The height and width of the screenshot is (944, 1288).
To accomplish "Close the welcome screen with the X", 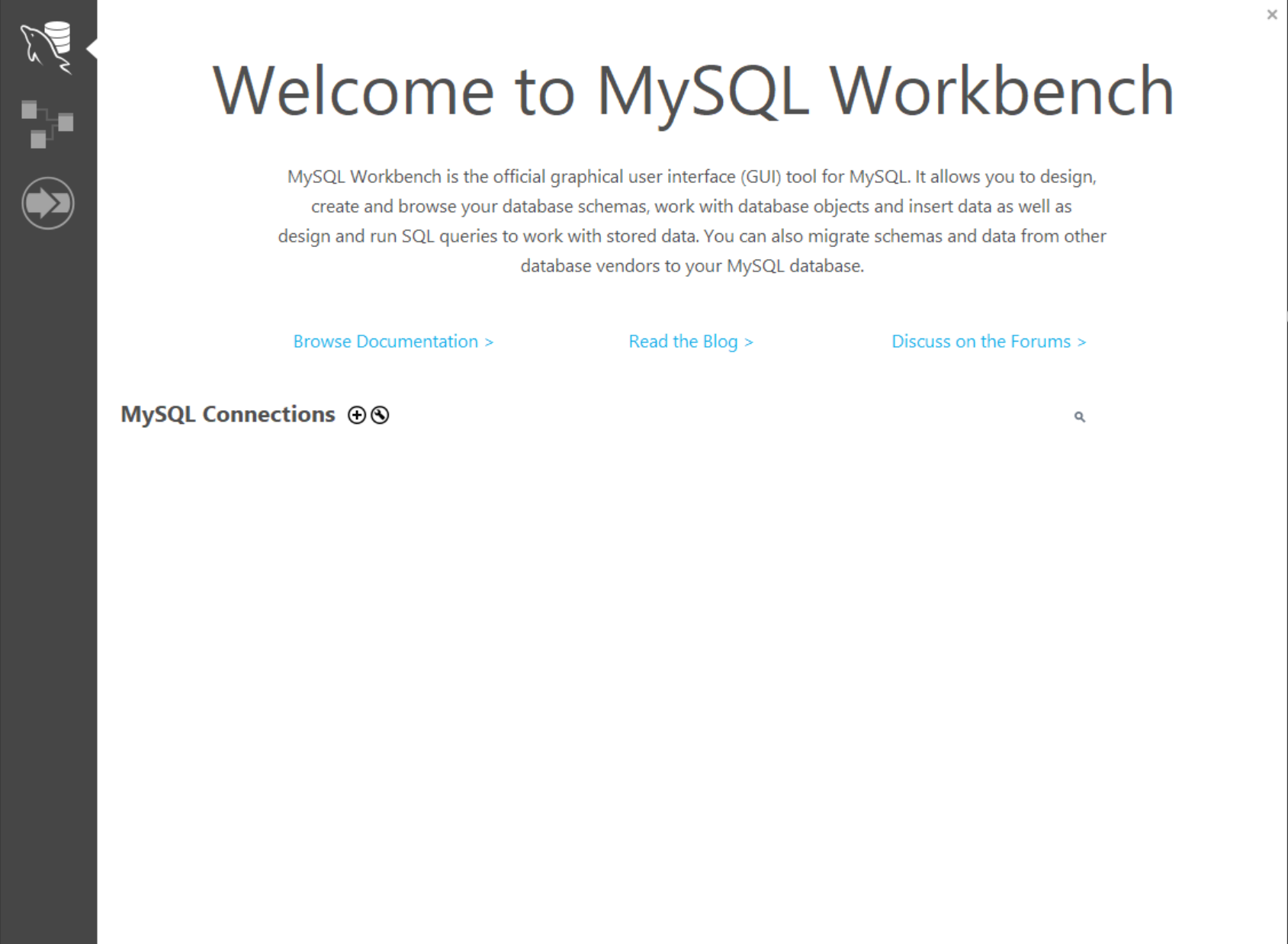I will 1272,14.
